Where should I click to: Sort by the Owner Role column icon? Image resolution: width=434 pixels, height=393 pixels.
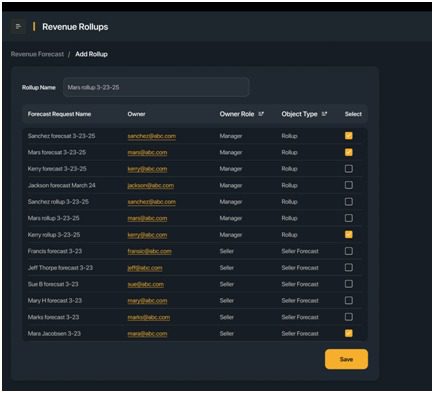click(261, 114)
